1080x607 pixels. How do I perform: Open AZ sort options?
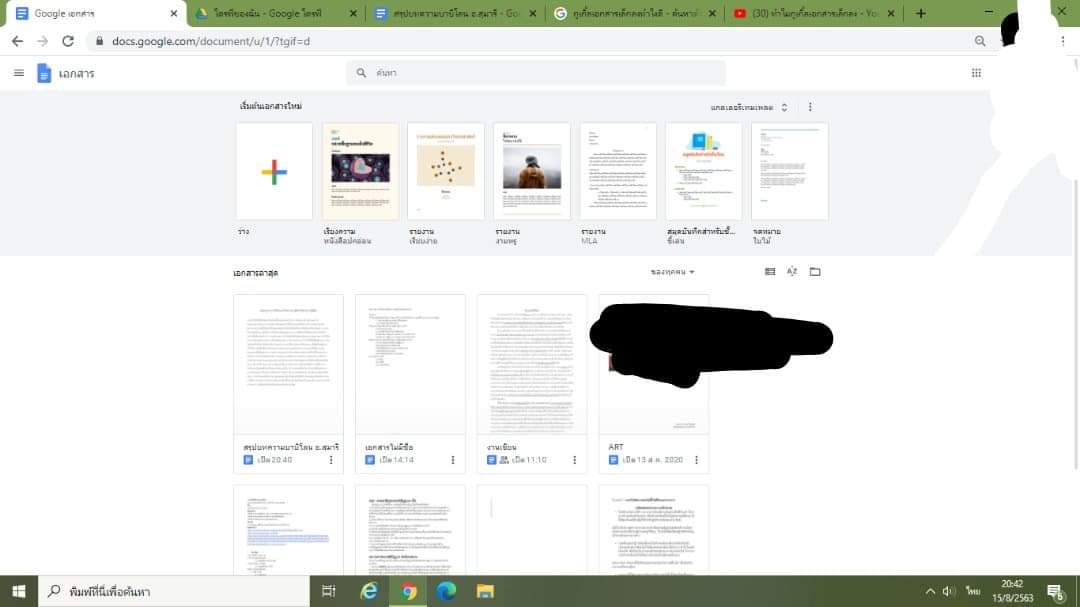point(792,271)
